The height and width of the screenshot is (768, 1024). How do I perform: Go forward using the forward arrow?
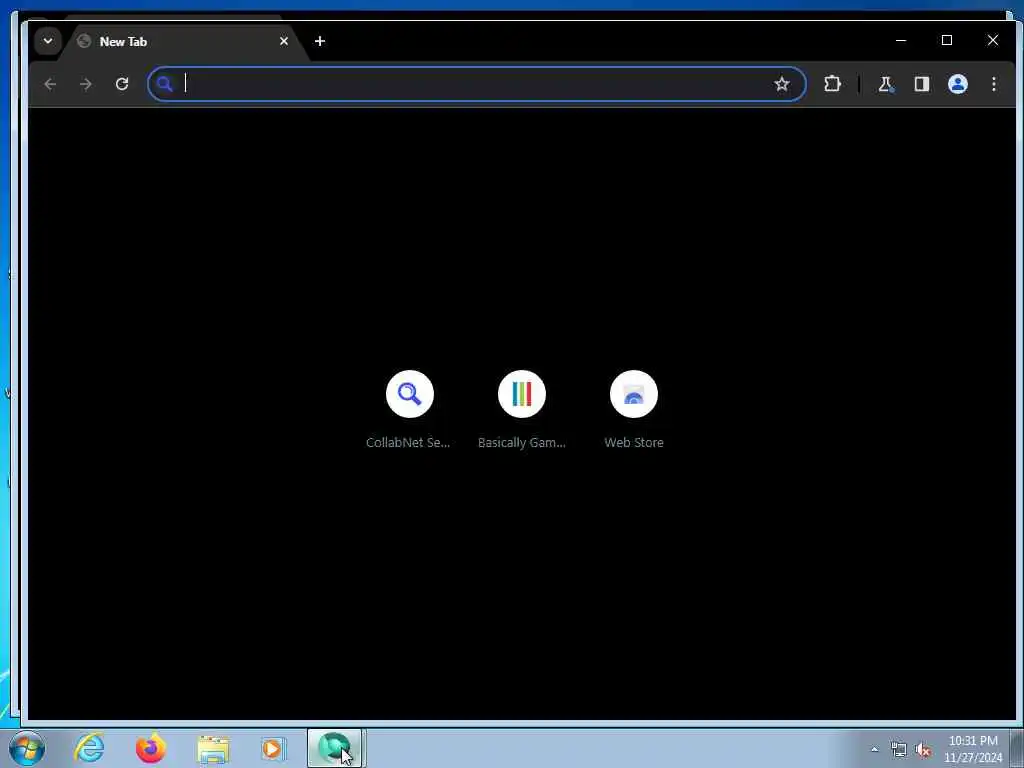pyautogui.click(x=86, y=84)
